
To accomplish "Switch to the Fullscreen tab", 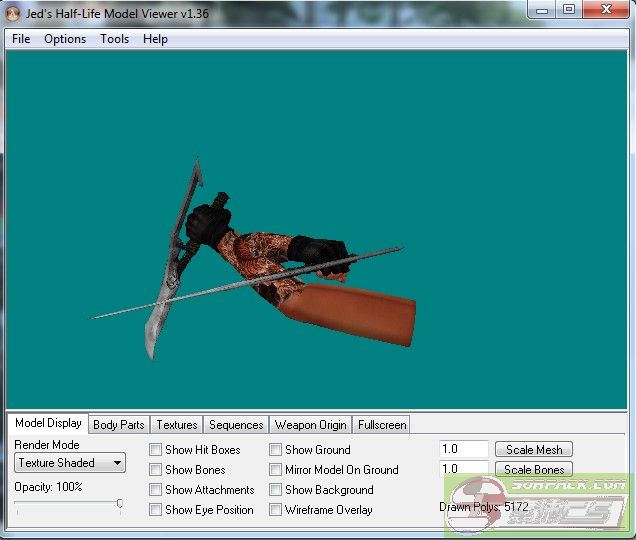I will pos(382,425).
